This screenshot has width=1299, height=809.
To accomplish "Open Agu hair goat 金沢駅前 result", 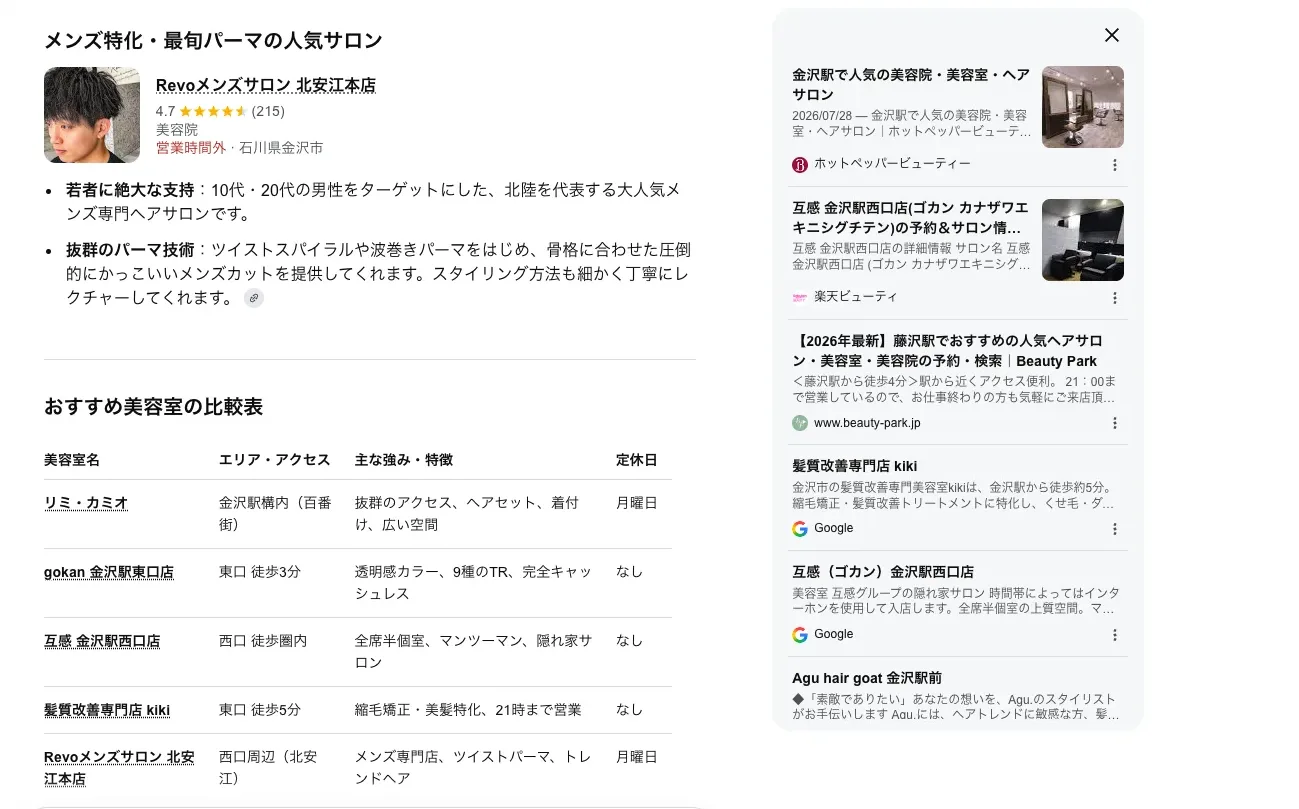I will (867, 678).
